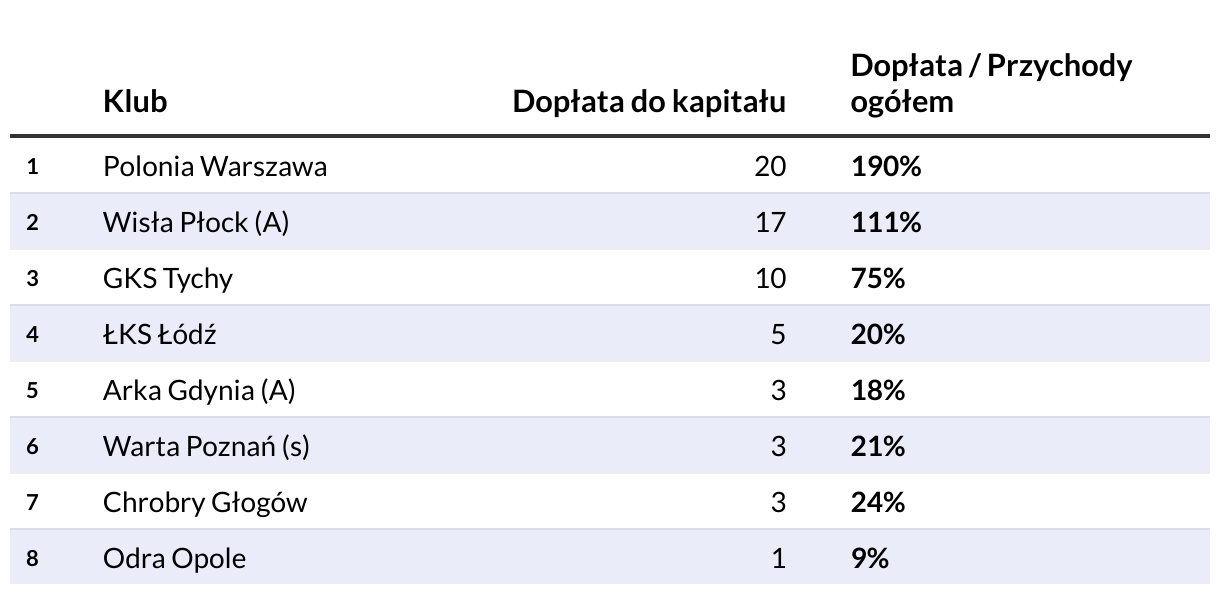Click the 24% cell for Chrobry Głogów
Screen dimensions: 1220x594
[x=878, y=502]
